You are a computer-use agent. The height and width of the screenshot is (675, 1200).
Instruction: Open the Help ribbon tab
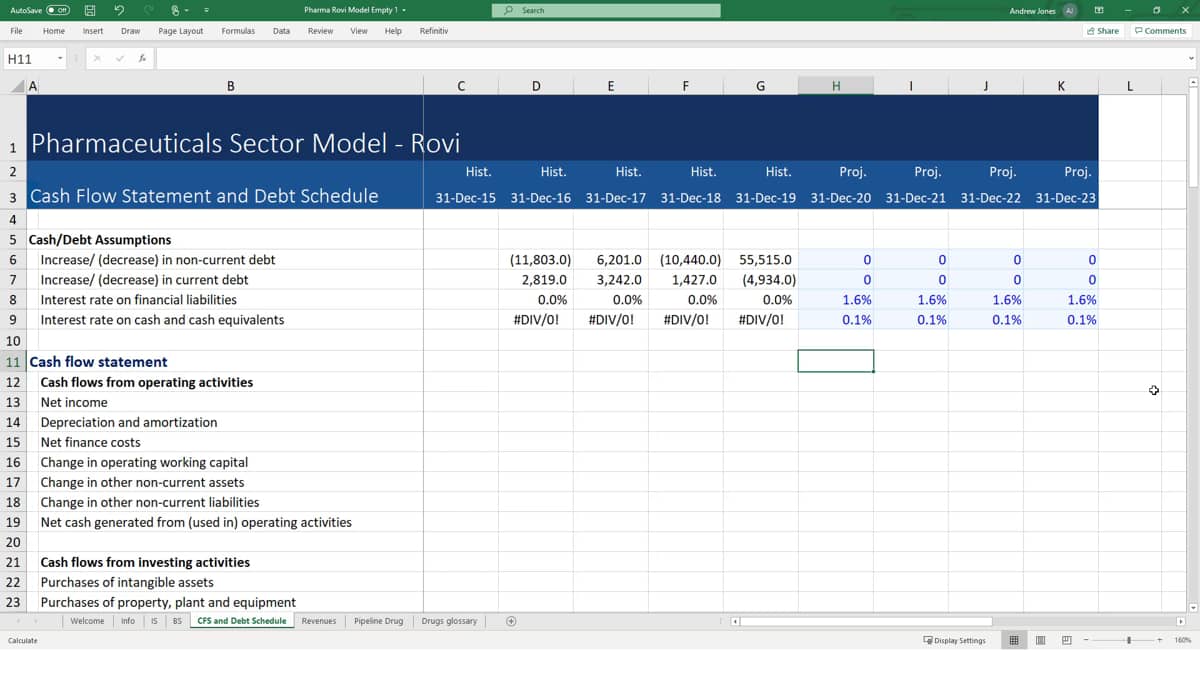click(393, 31)
